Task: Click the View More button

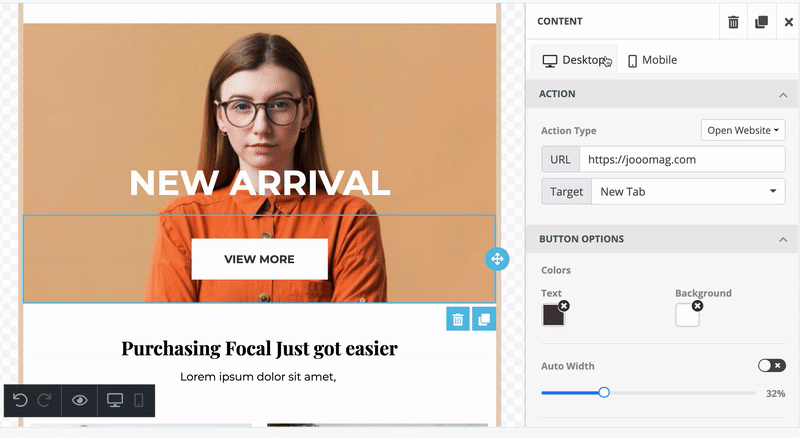Action: point(259,259)
